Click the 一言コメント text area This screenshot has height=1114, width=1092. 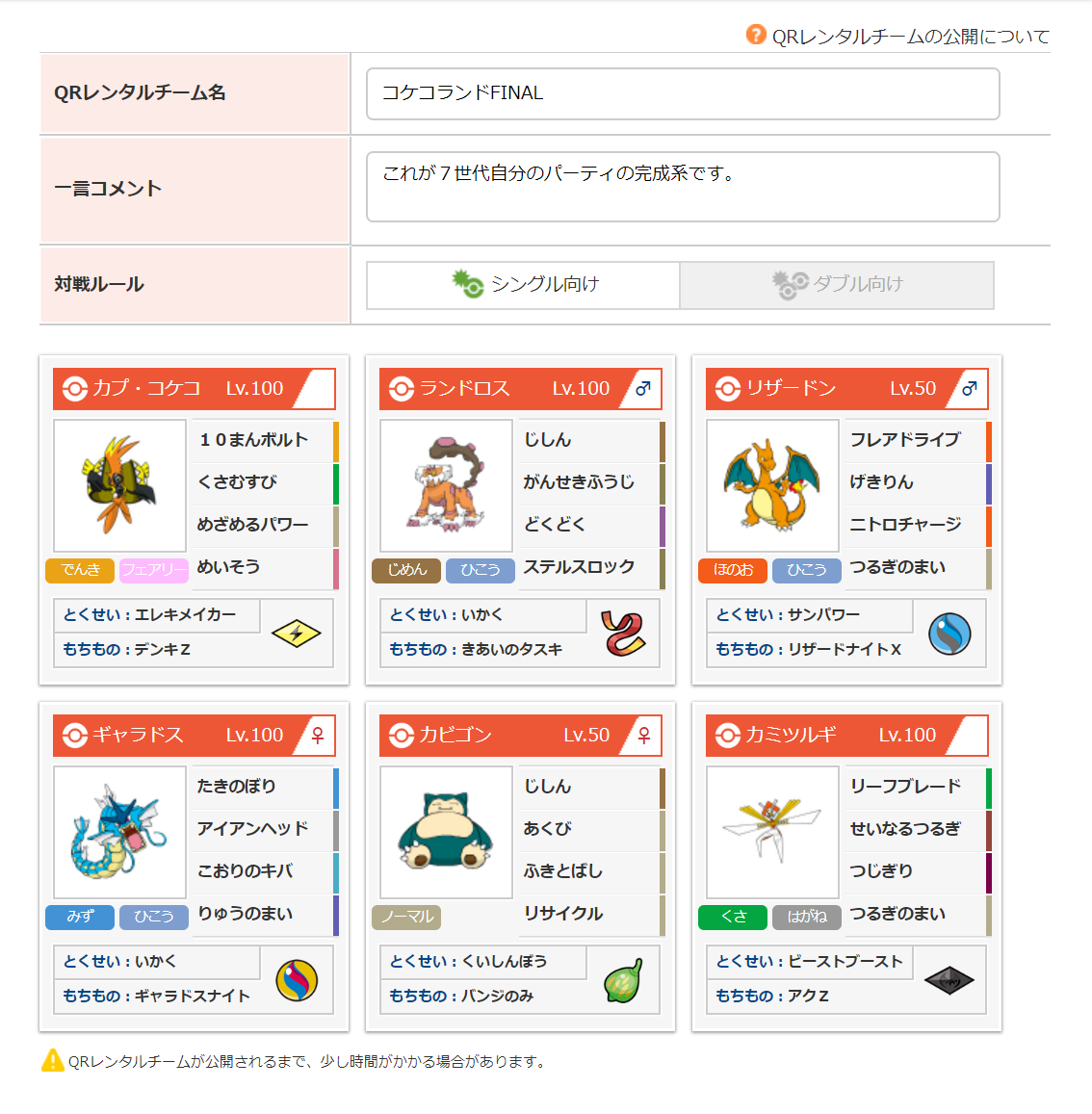click(683, 187)
